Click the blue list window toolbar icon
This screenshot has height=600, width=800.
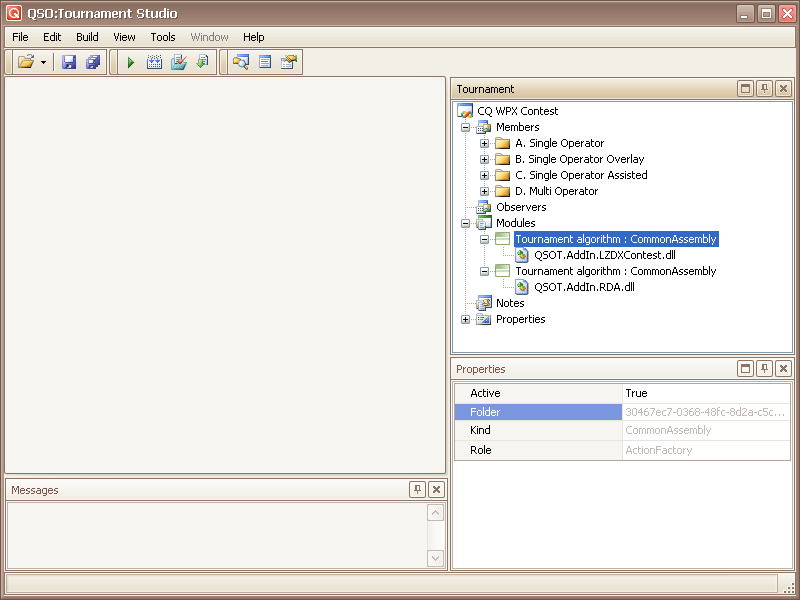pos(265,62)
